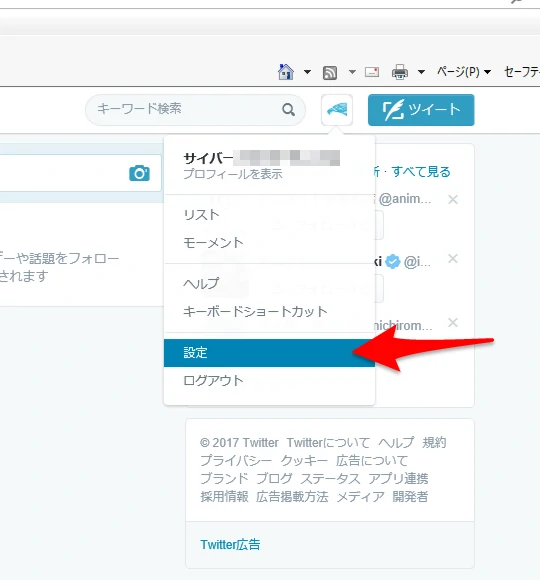Open the アプリ連携 footer link

[398, 479]
